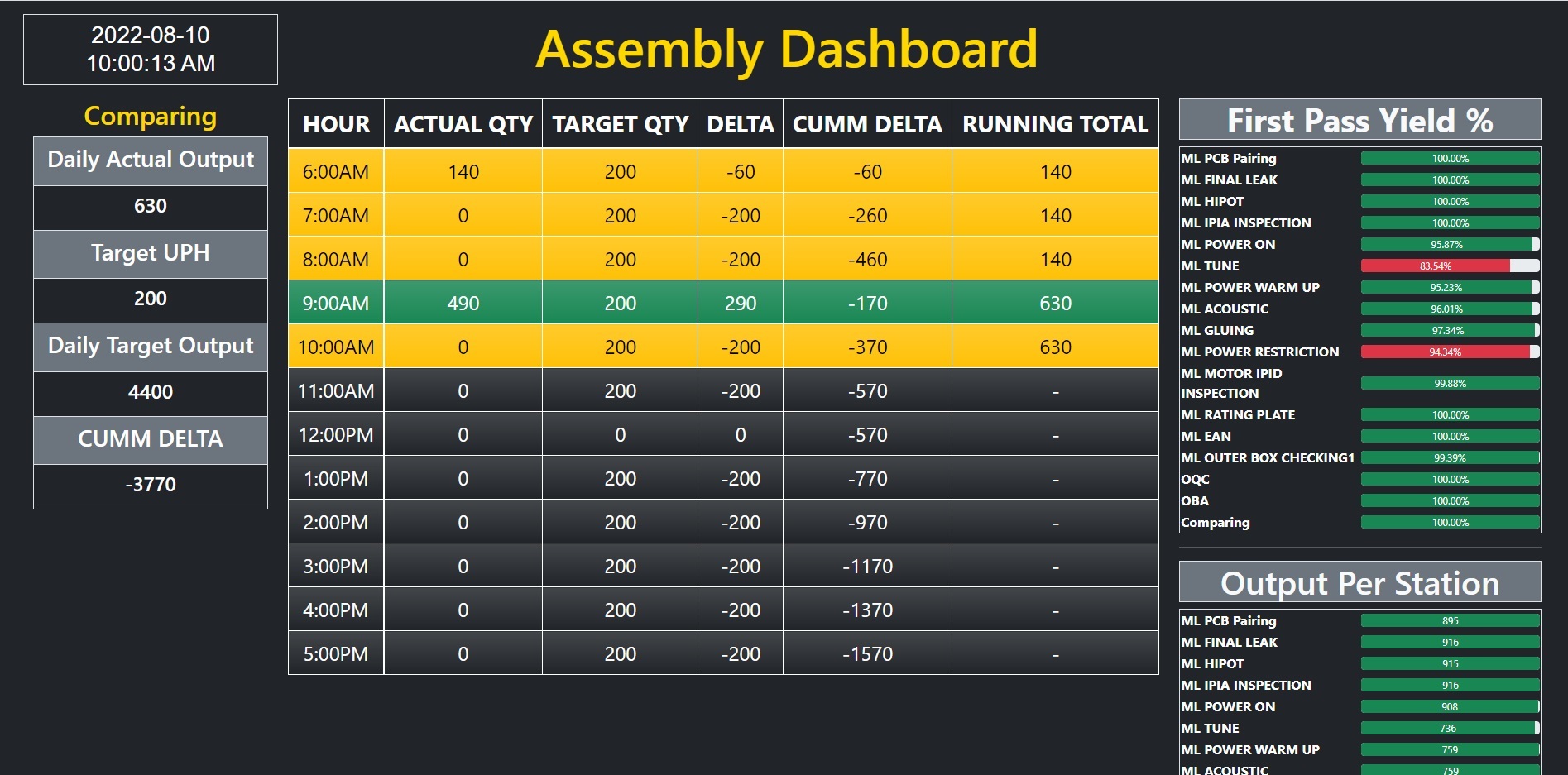
Task: Open the Output Per Station panel header
Action: click(1359, 583)
